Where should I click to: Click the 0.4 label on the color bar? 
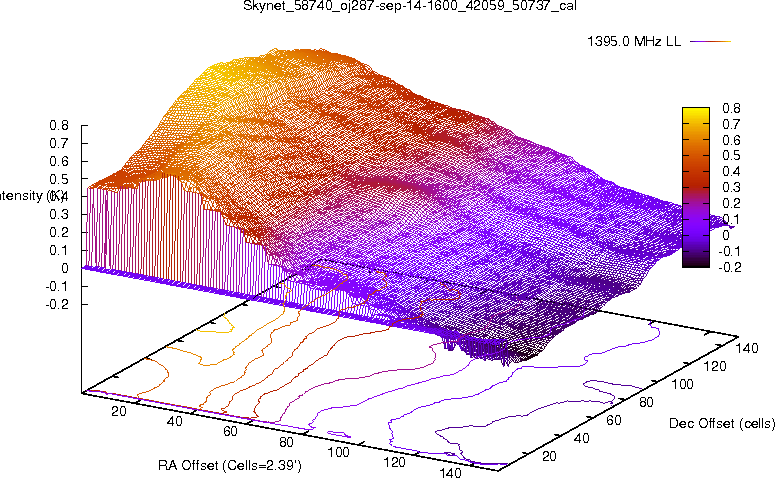click(731, 172)
